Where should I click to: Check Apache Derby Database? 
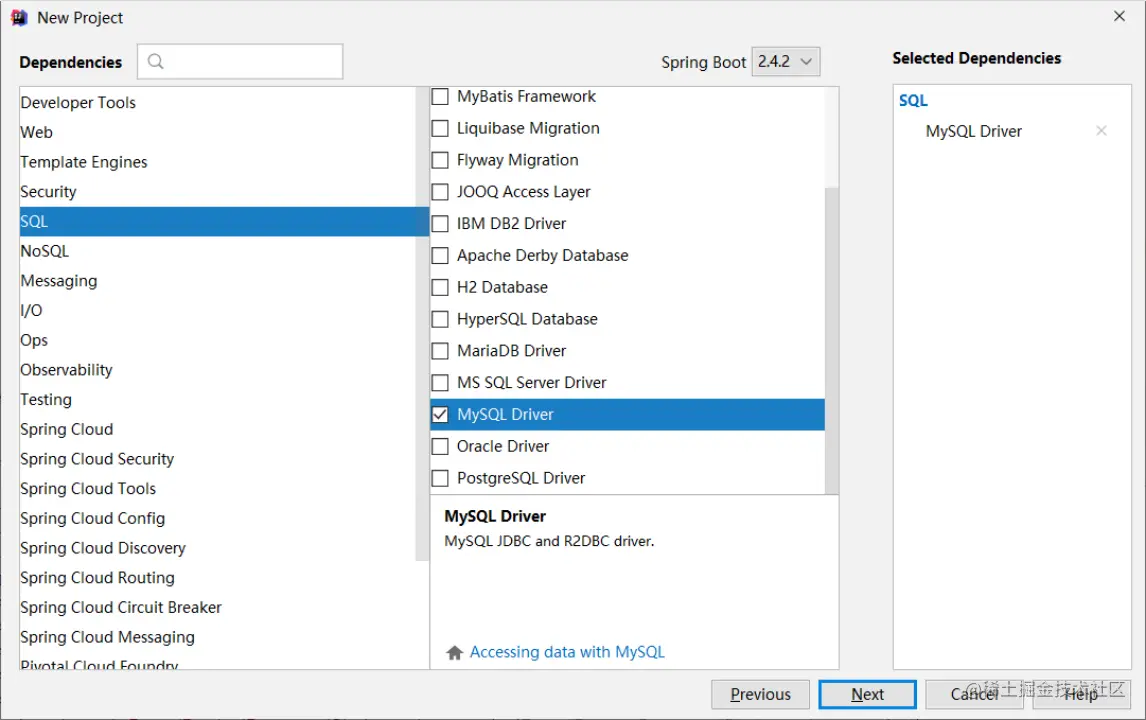point(440,256)
